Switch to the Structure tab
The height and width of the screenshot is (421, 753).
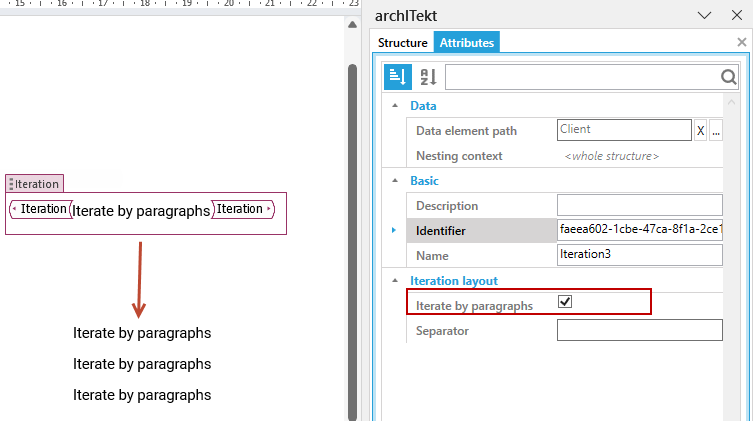[x=402, y=43]
